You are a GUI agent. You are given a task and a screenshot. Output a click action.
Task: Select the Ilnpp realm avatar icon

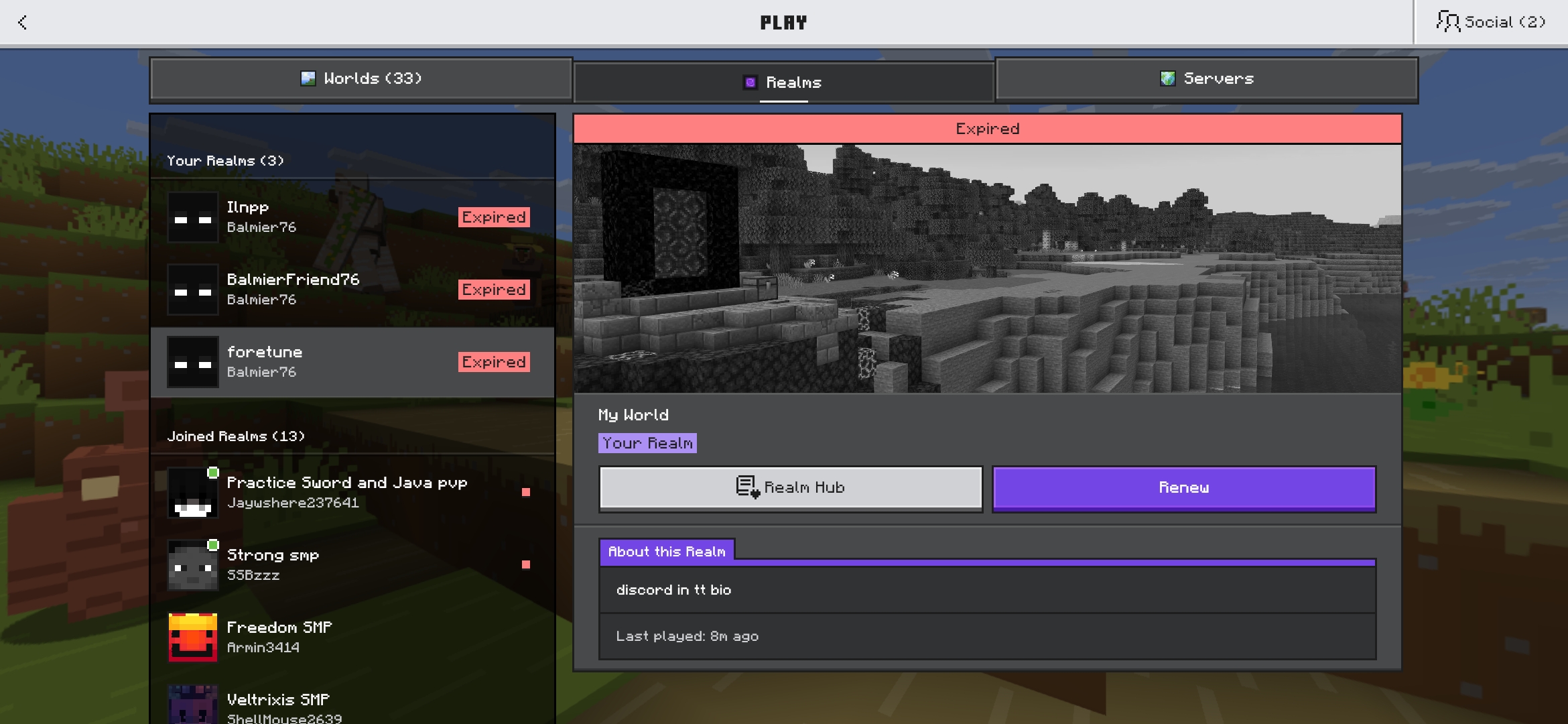pyautogui.click(x=193, y=217)
